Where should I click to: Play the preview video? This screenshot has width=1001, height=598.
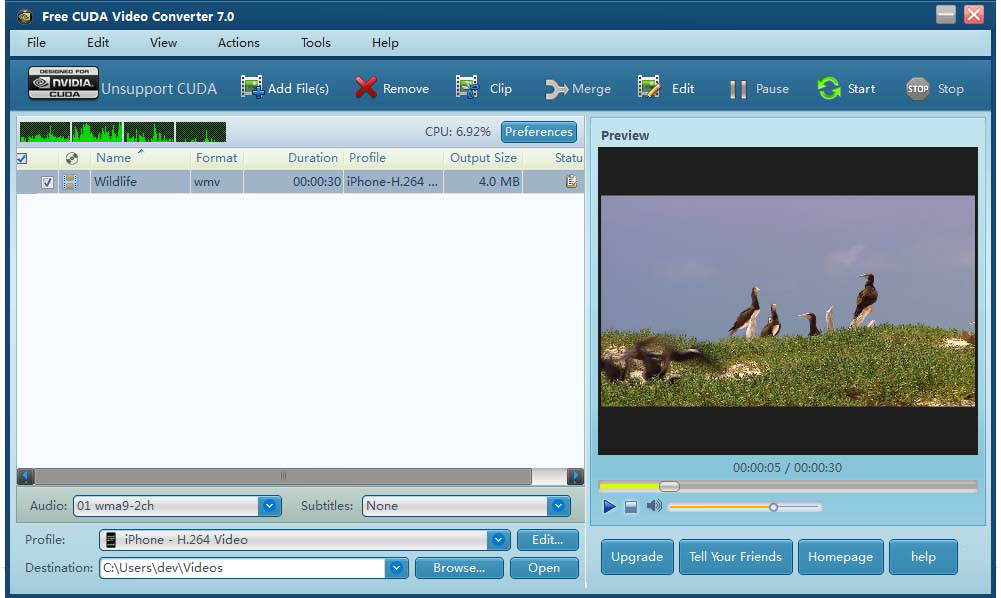tap(609, 506)
